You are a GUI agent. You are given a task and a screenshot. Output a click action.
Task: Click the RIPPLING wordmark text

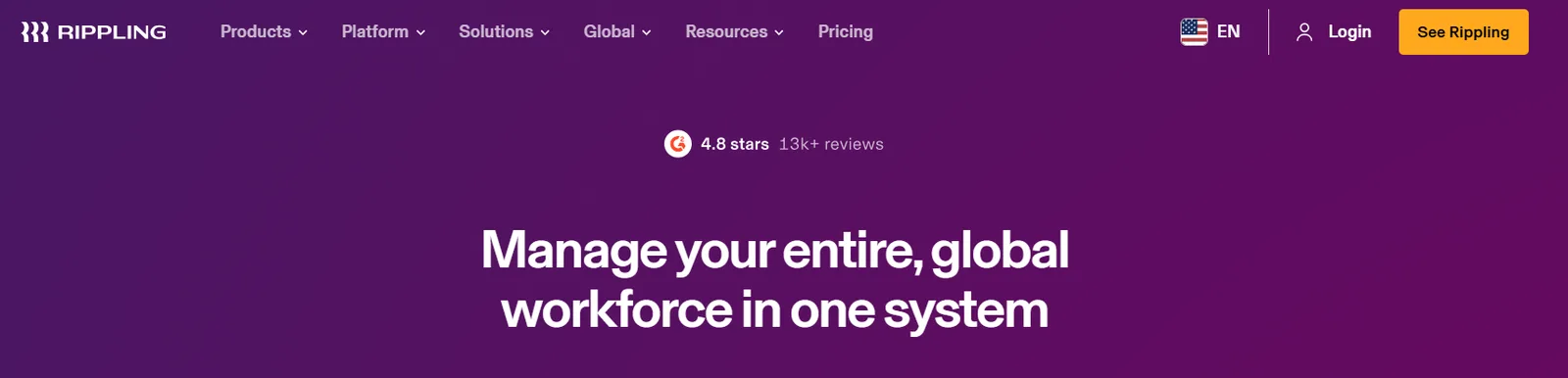click(112, 32)
